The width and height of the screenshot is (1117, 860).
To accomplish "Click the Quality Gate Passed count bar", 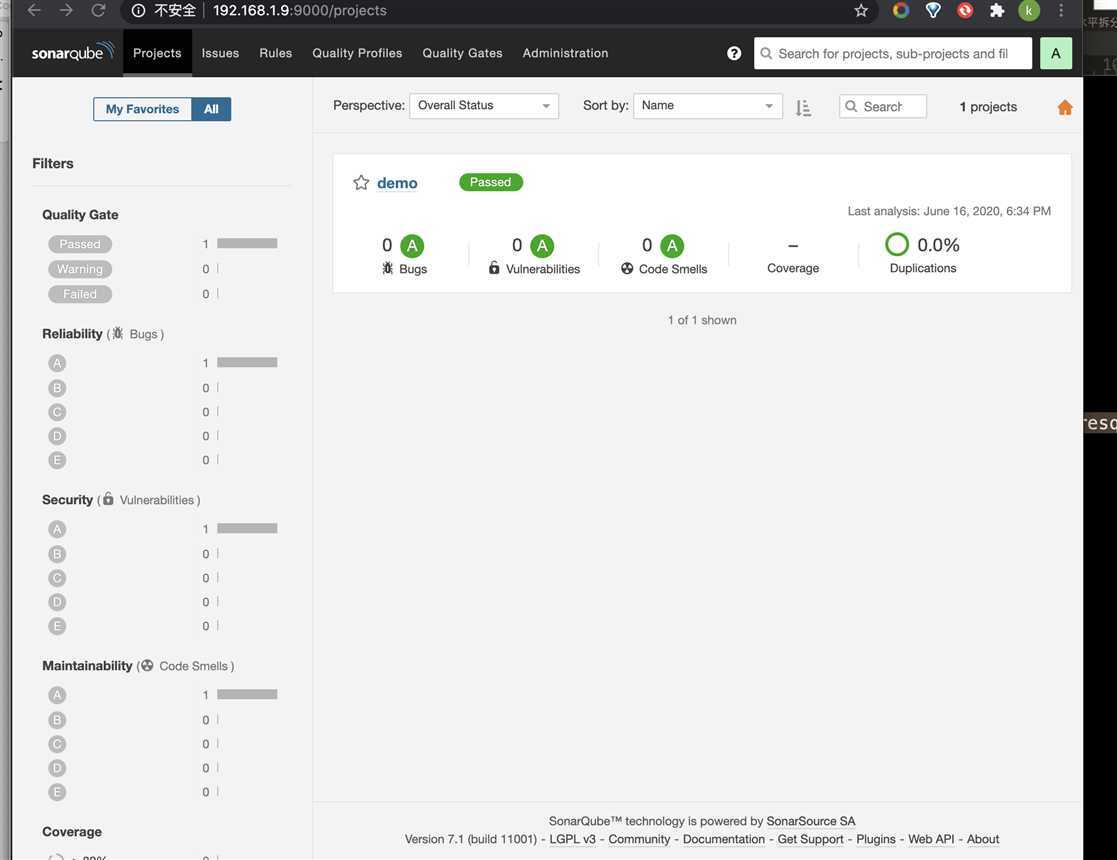I will [247, 244].
